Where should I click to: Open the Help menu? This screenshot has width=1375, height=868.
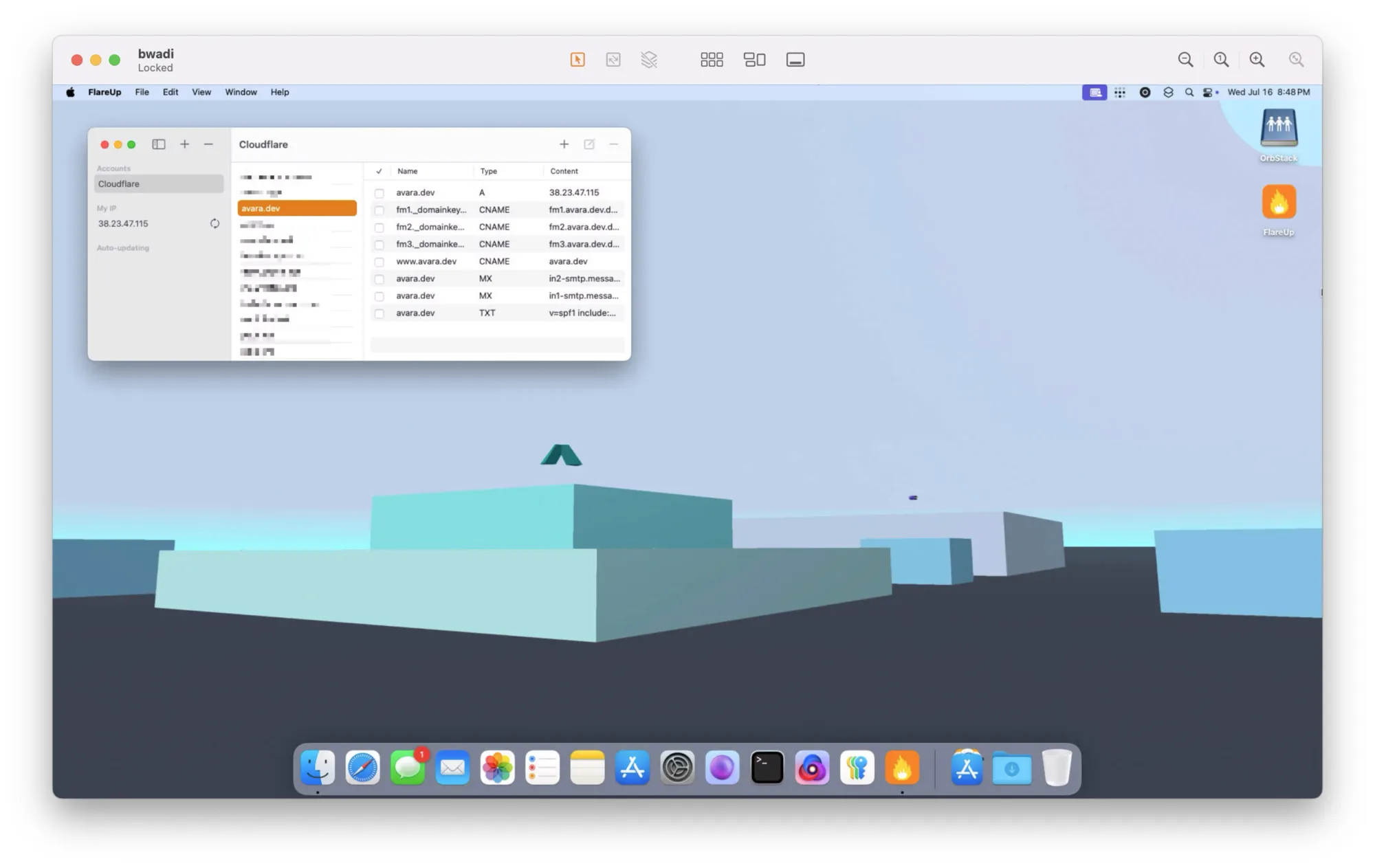279,92
